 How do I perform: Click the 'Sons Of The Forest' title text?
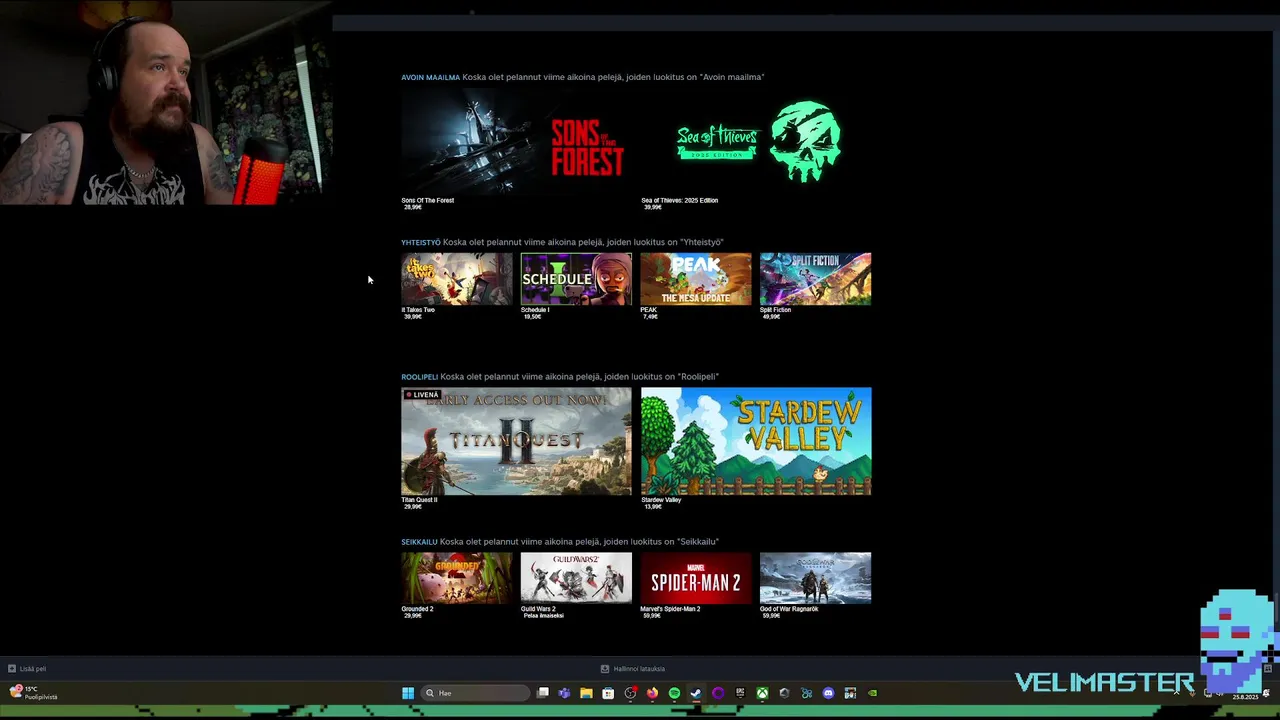(427, 200)
